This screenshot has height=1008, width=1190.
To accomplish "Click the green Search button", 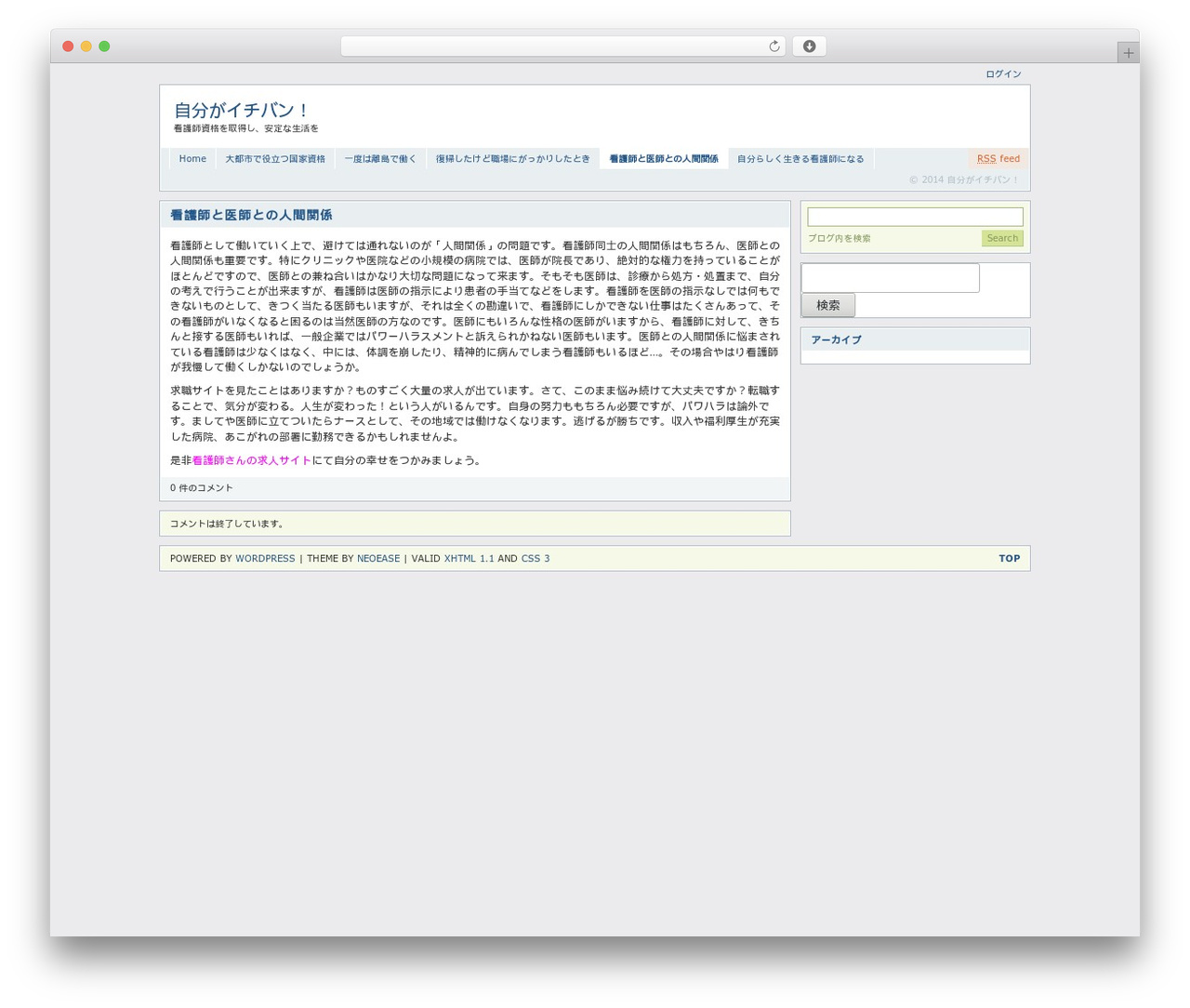I will pos(1002,239).
